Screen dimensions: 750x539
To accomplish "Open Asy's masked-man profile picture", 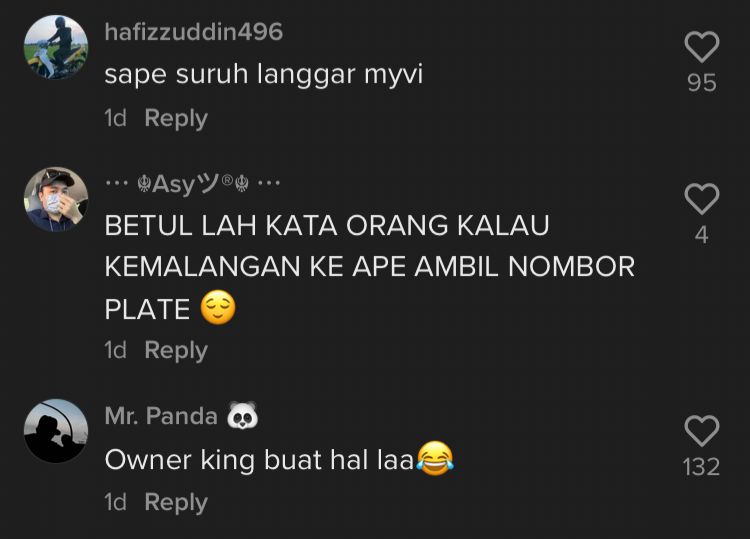I will (56, 199).
